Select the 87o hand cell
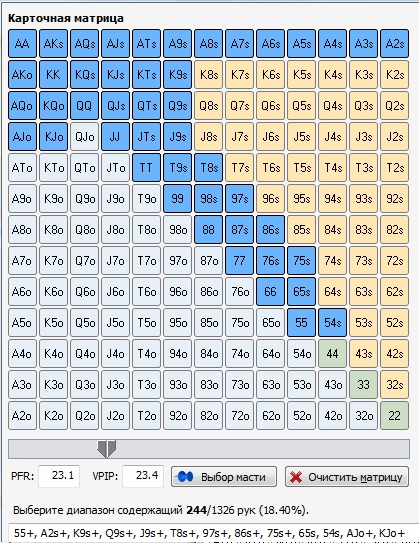The image size is (419, 543). coord(208,260)
